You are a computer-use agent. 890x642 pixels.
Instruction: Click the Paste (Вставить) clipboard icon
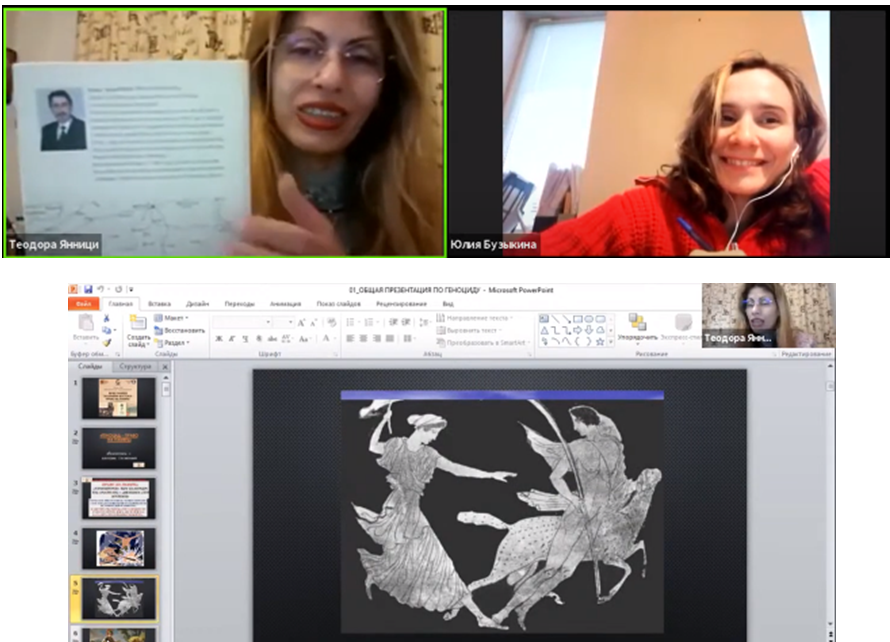(86, 323)
